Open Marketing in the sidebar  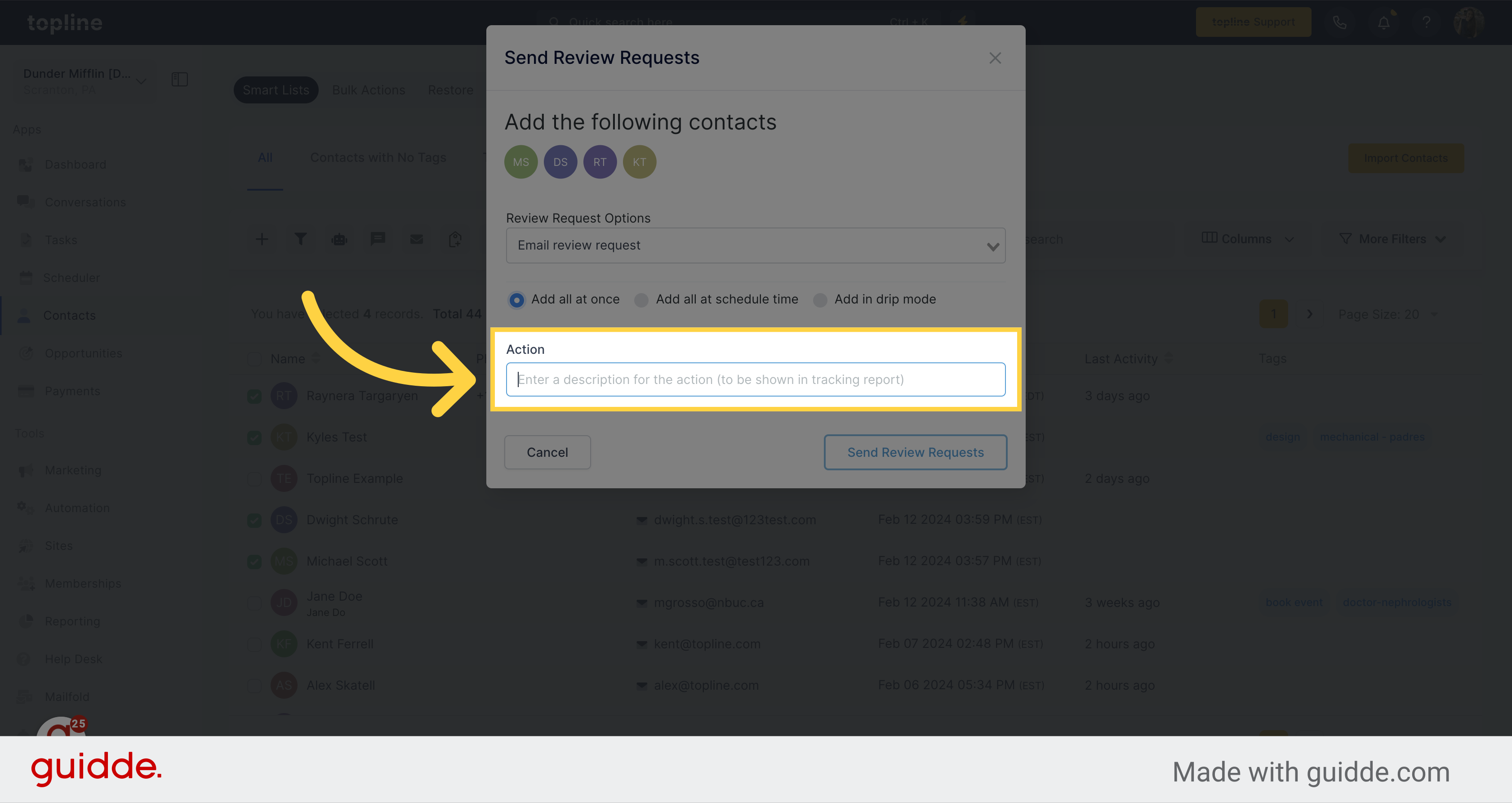73,470
